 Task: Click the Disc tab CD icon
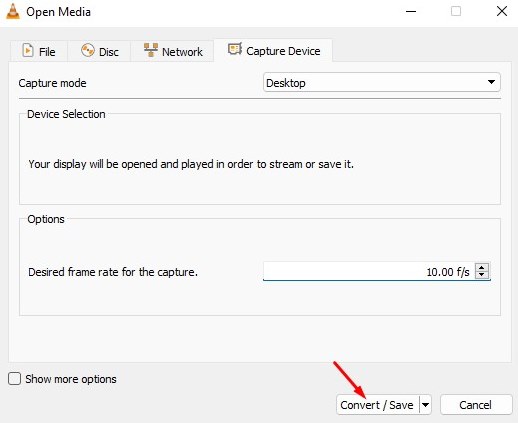click(88, 50)
